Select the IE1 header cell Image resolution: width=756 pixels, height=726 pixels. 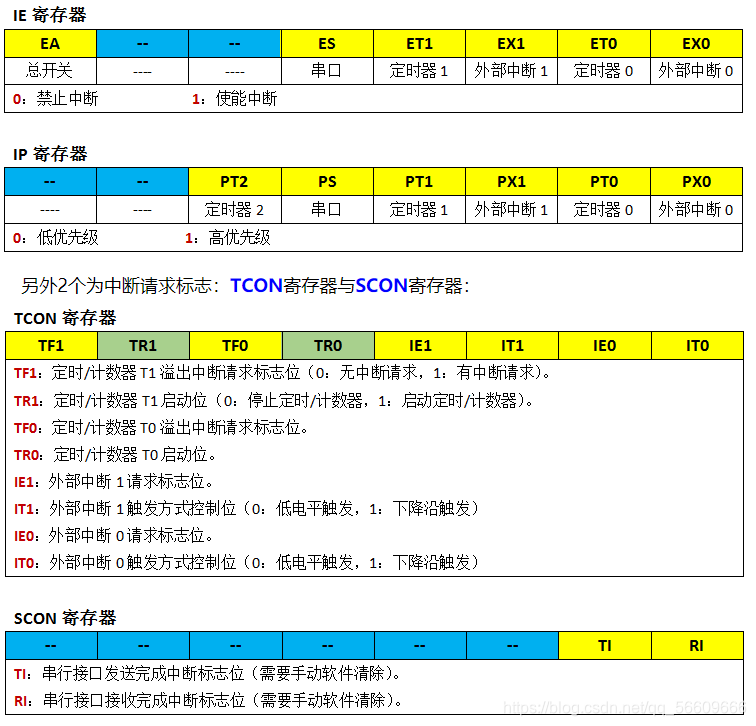pos(420,346)
